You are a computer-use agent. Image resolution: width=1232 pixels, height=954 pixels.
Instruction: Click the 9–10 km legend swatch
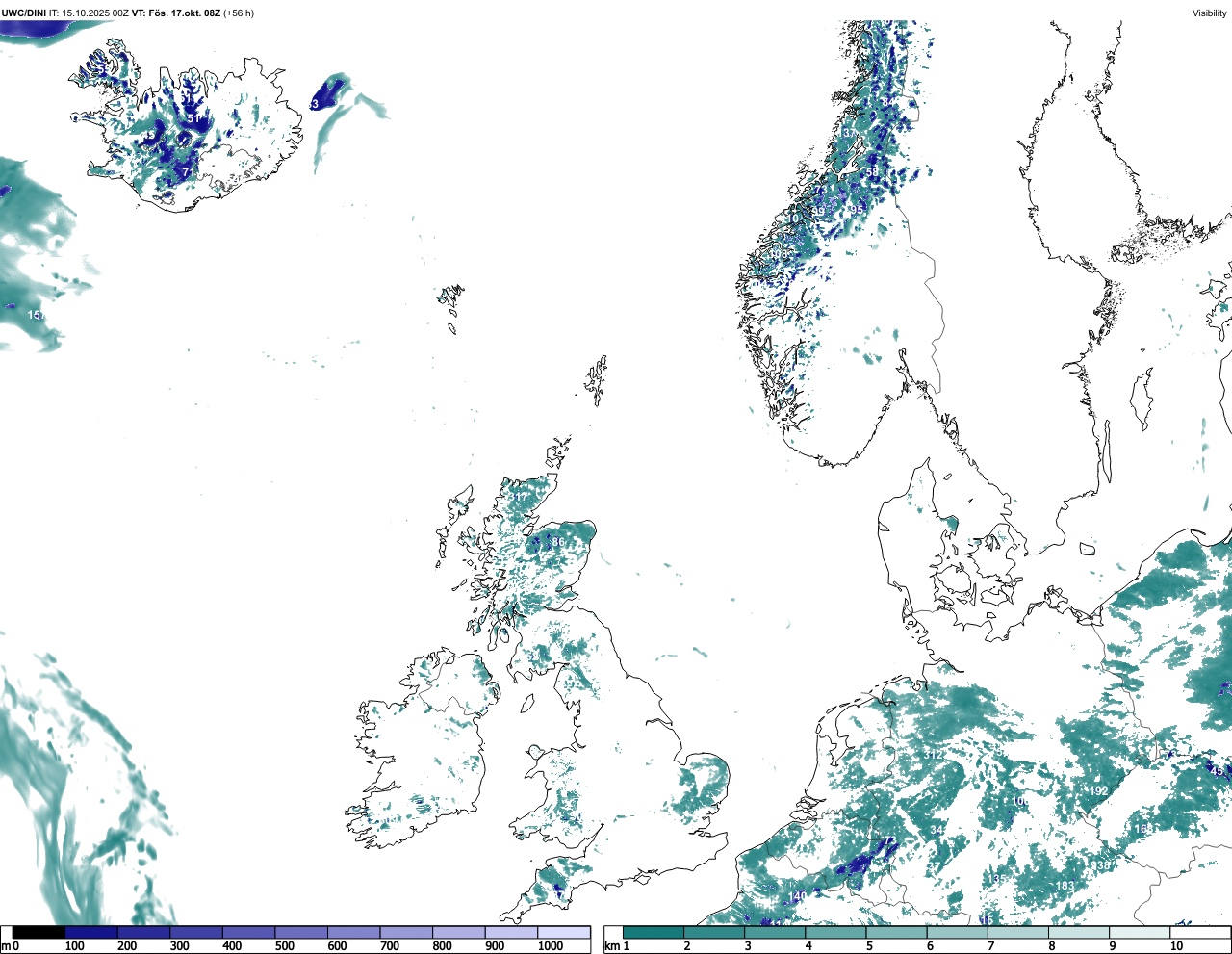1140,932
